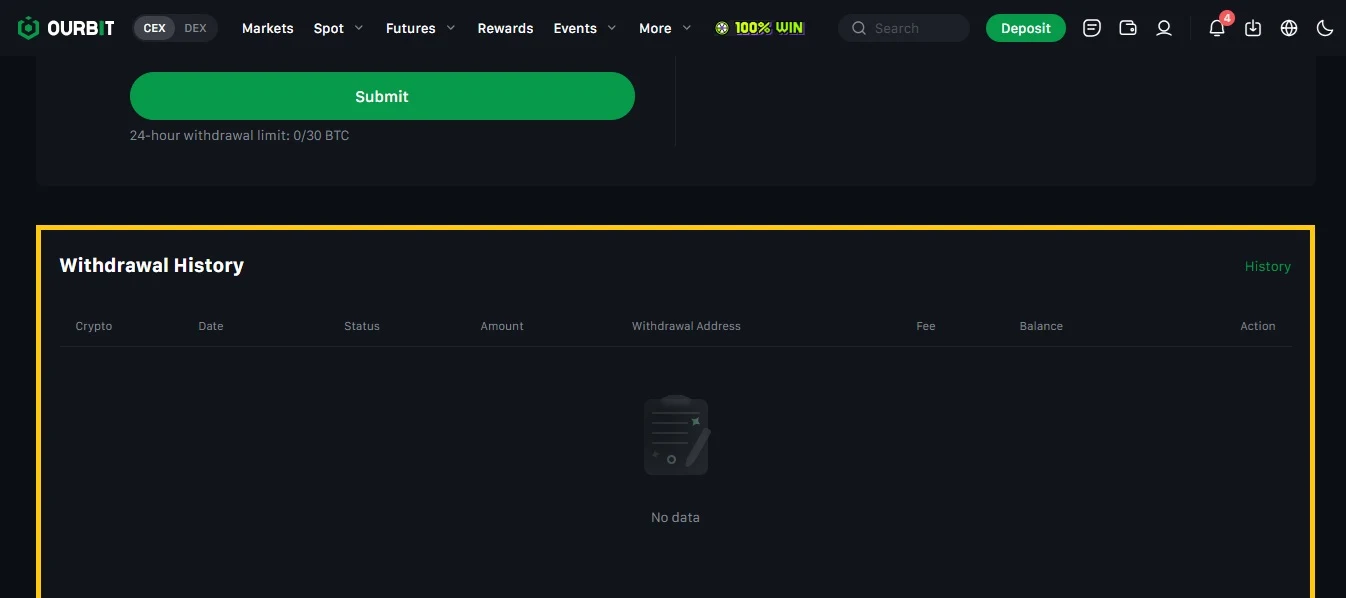This screenshot has width=1346, height=598.
Task: Click the Date column header
Action: tap(211, 326)
